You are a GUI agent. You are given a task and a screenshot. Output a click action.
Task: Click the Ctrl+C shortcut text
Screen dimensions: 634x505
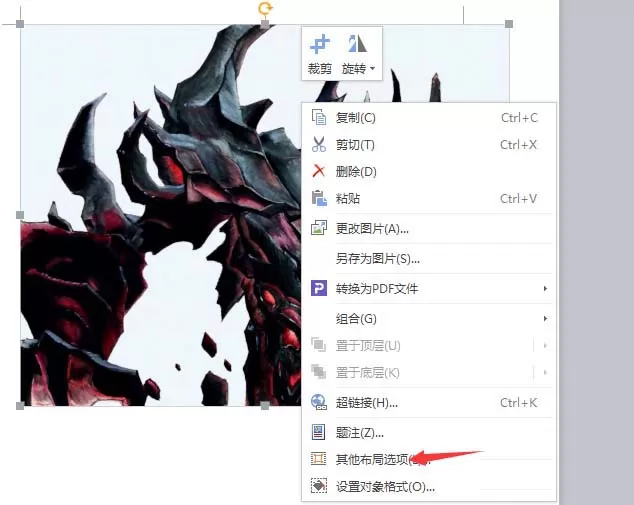[519, 118]
